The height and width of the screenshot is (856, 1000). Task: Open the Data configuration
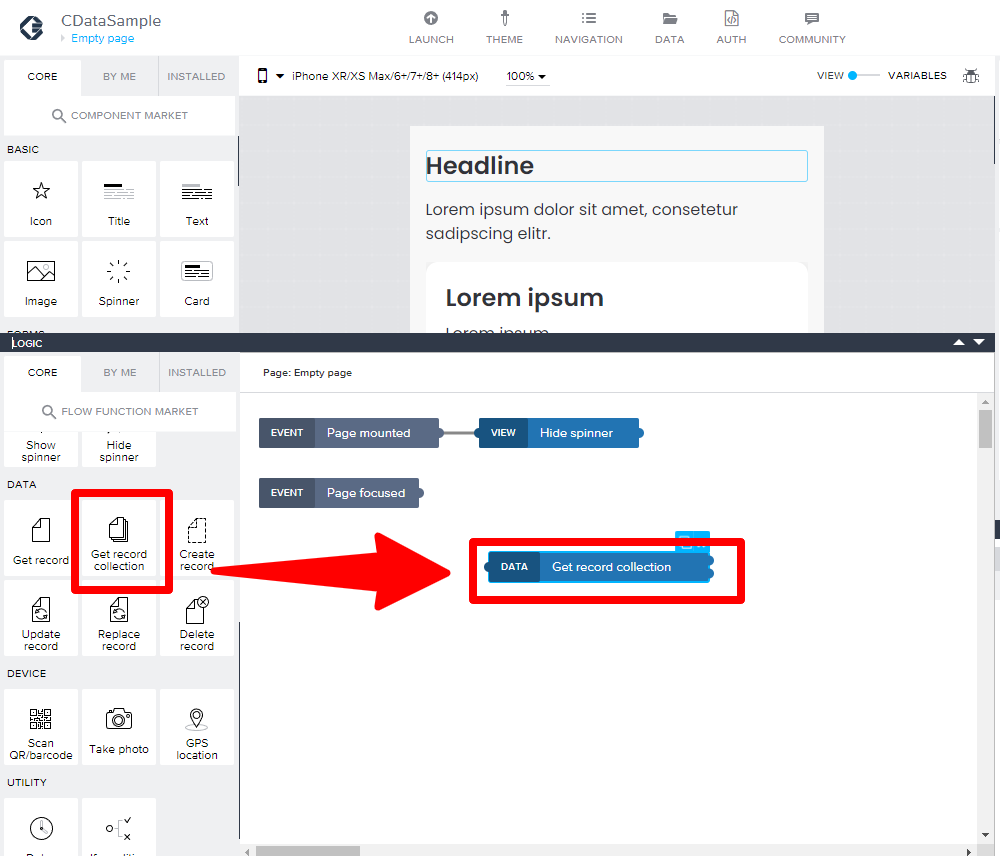tap(669, 28)
